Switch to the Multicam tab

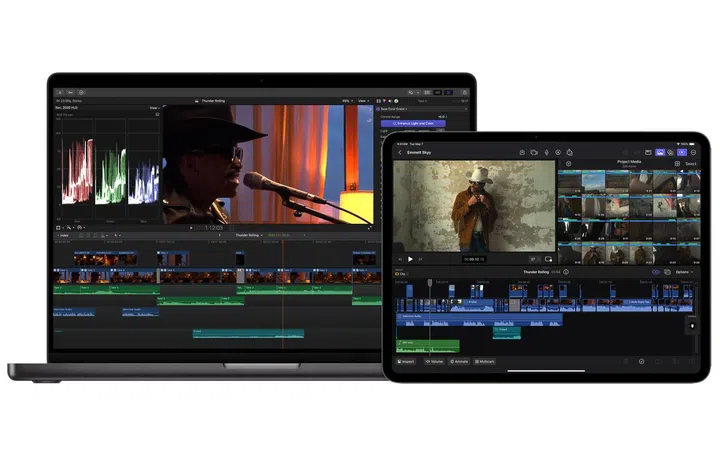(485, 361)
